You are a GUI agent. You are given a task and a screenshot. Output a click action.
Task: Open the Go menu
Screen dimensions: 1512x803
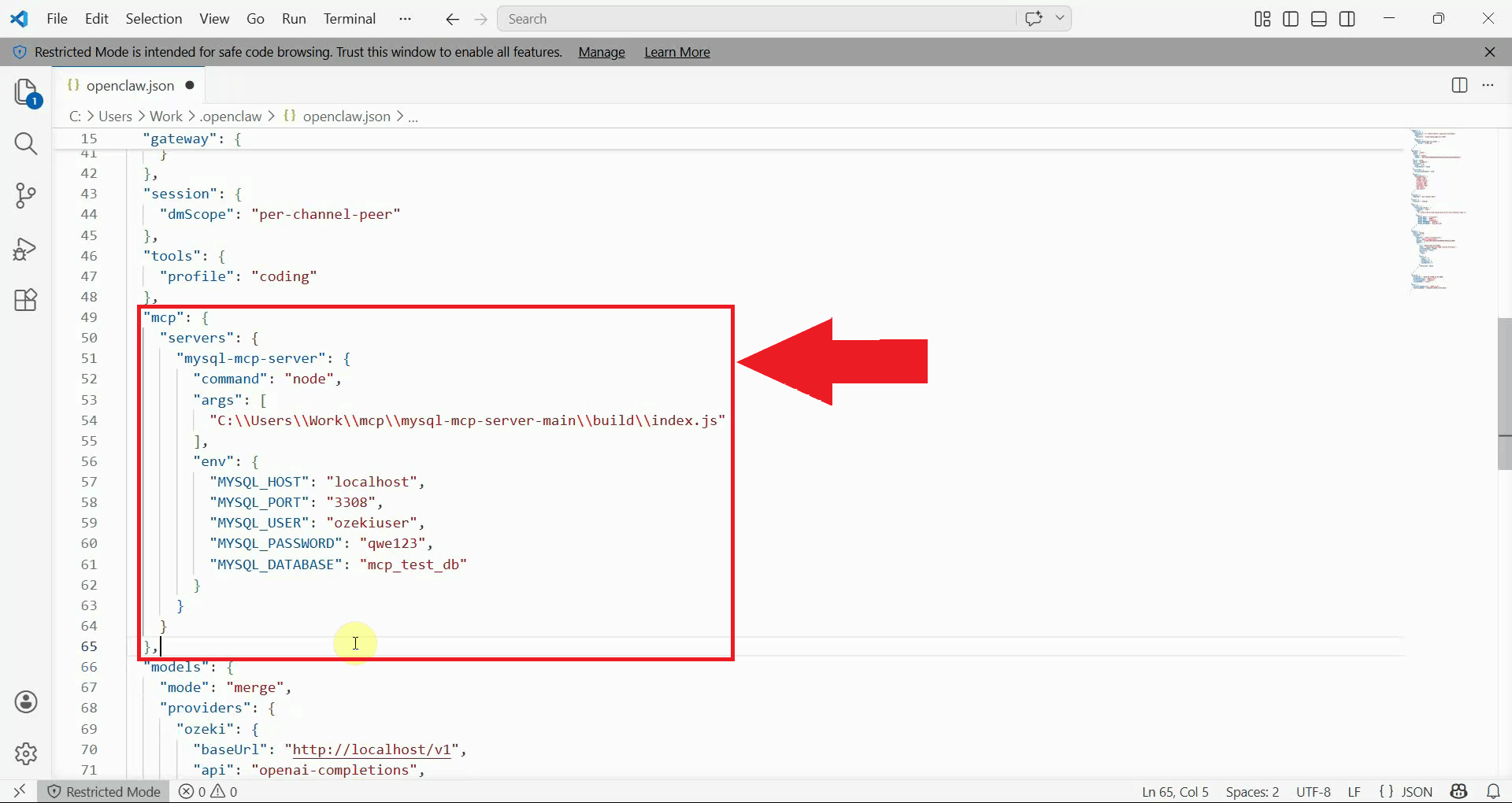coord(255,19)
